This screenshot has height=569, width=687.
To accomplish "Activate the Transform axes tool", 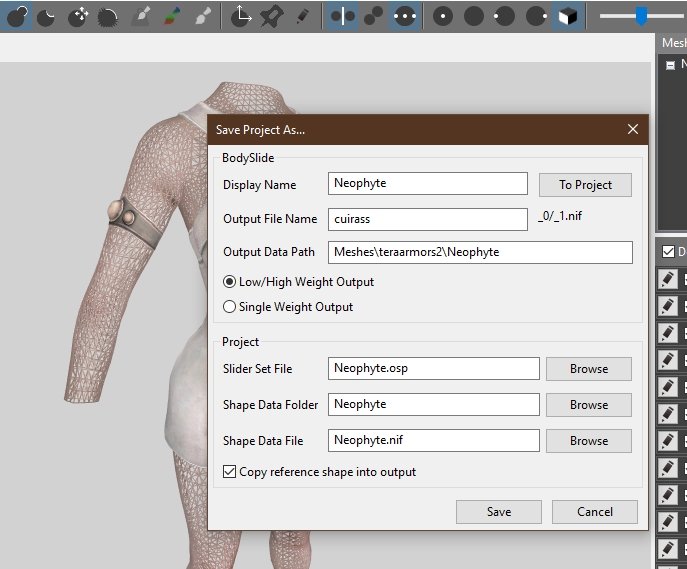I will click(241, 16).
